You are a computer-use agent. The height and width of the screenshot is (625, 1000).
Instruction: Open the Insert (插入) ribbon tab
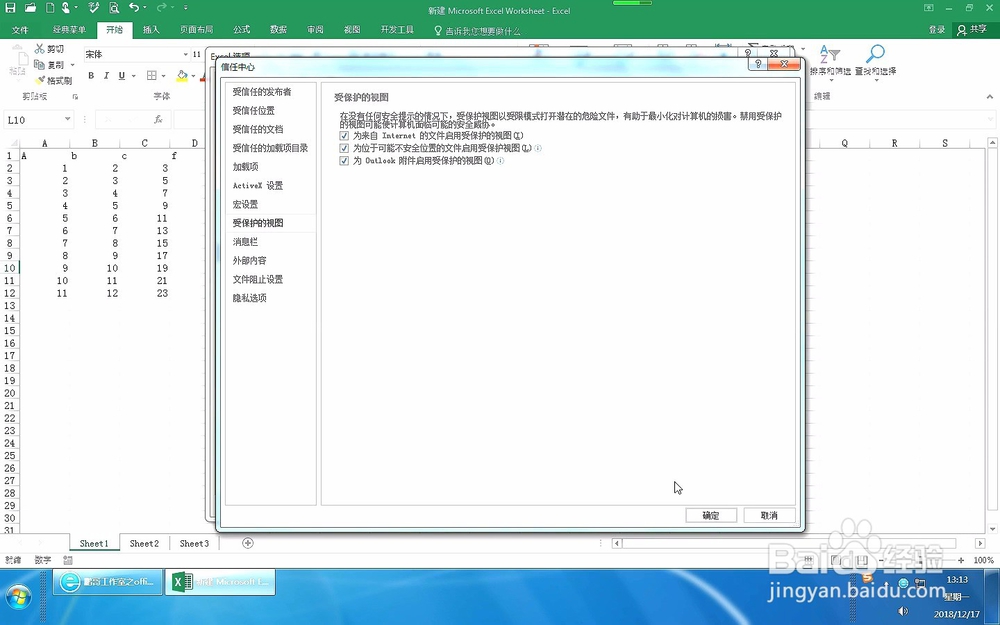(151, 30)
